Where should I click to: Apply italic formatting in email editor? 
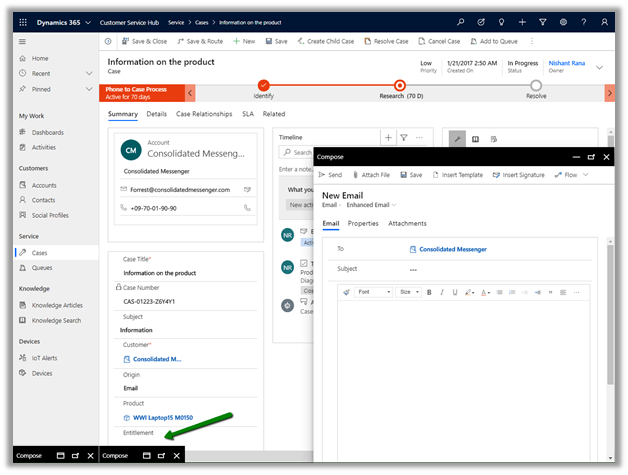tap(443, 292)
